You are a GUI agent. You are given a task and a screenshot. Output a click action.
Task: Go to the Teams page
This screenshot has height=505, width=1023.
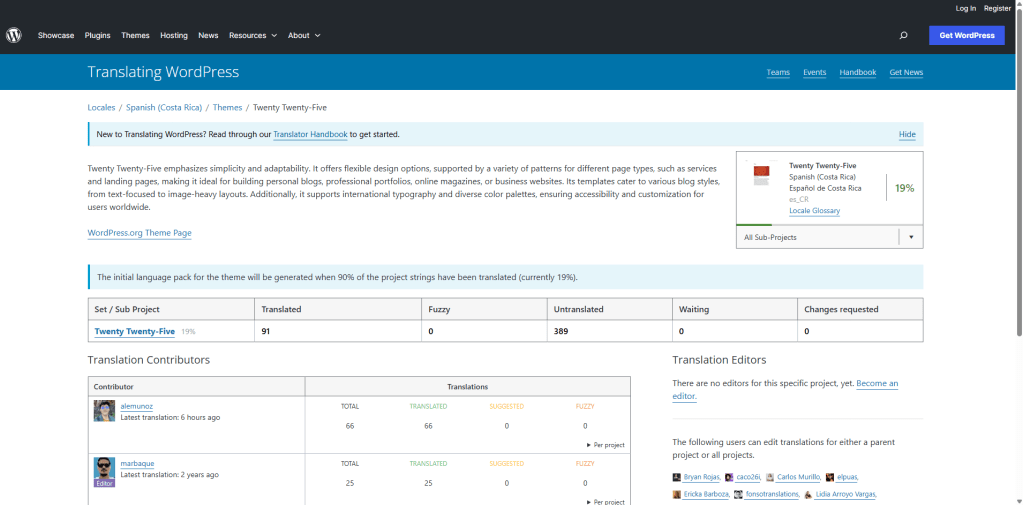coord(778,72)
